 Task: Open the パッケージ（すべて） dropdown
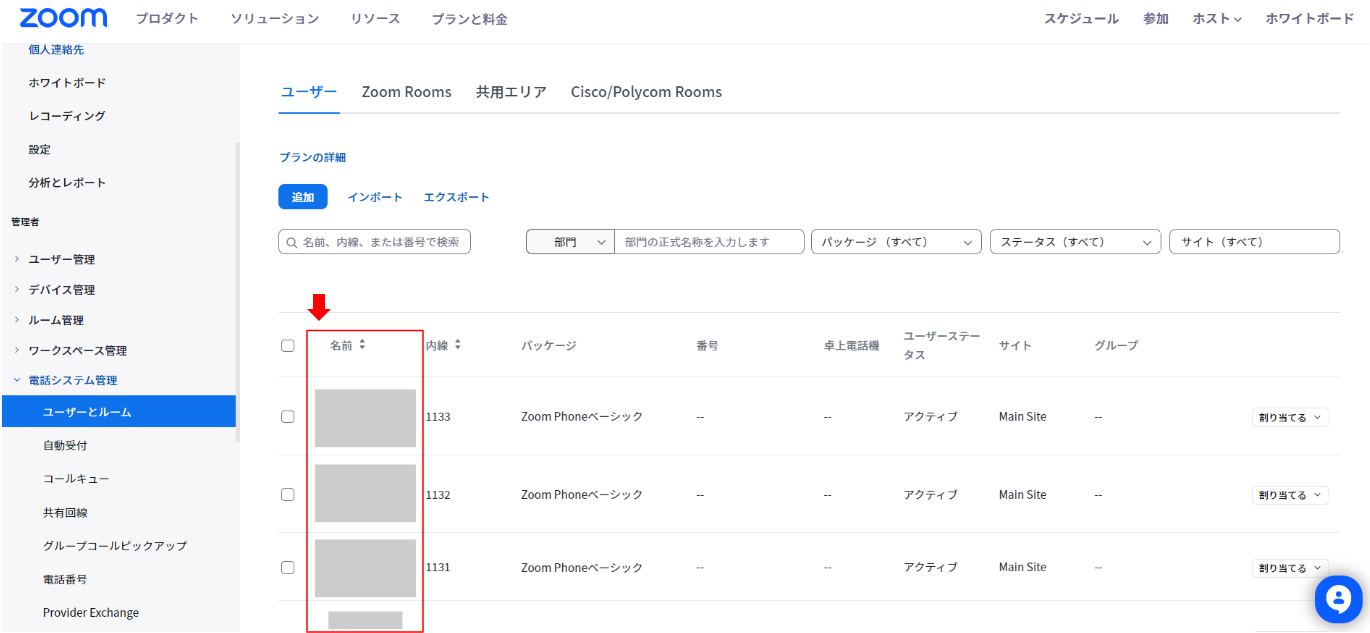(x=896, y=242)
